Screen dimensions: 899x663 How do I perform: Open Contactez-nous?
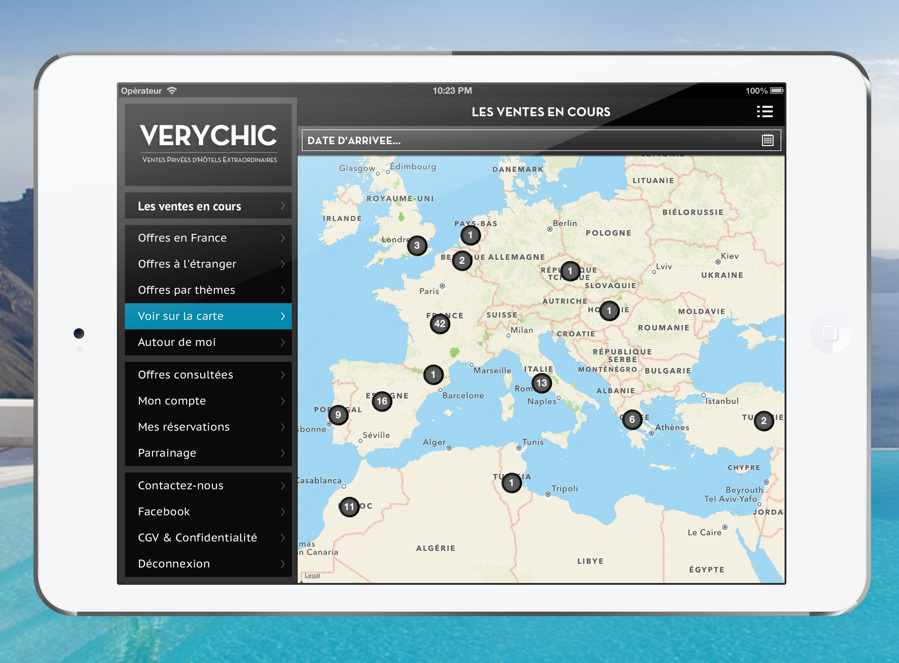click(208, 485)
